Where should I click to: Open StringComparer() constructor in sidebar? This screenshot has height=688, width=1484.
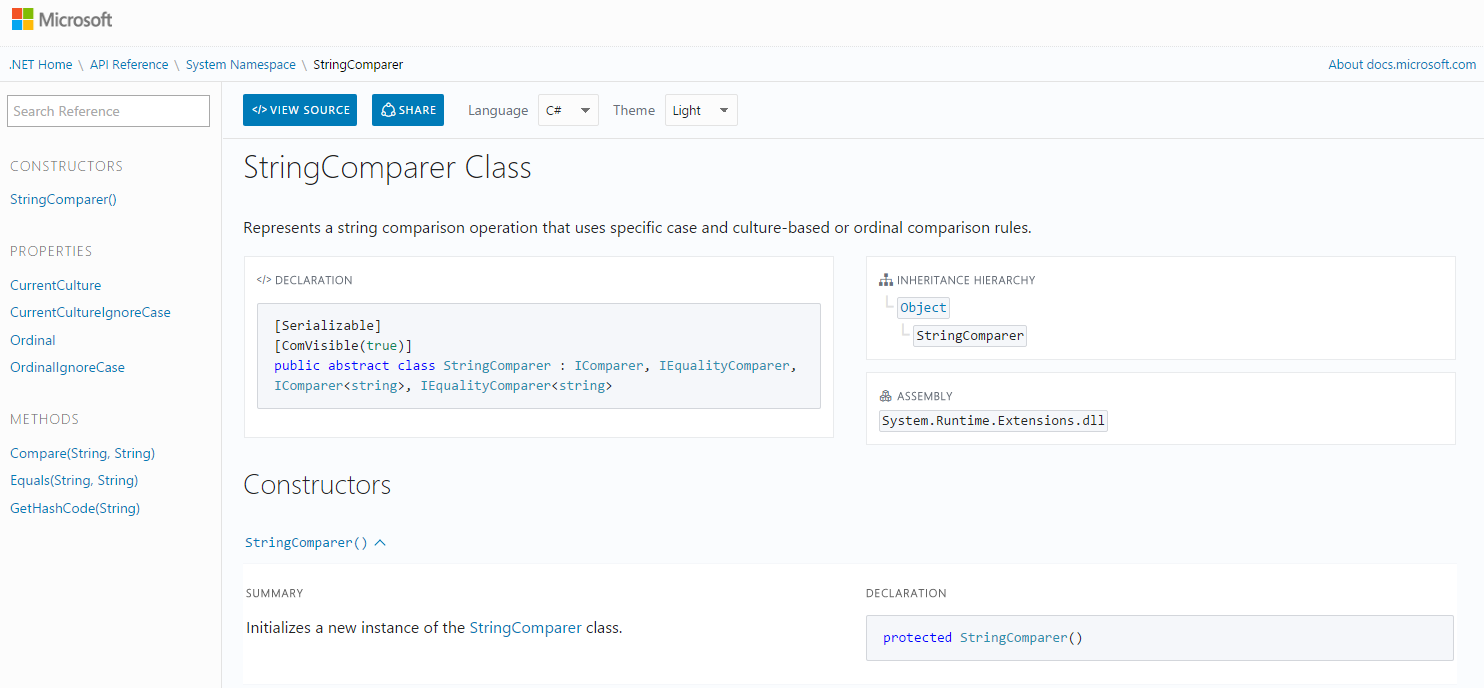[x=64, y=199]
